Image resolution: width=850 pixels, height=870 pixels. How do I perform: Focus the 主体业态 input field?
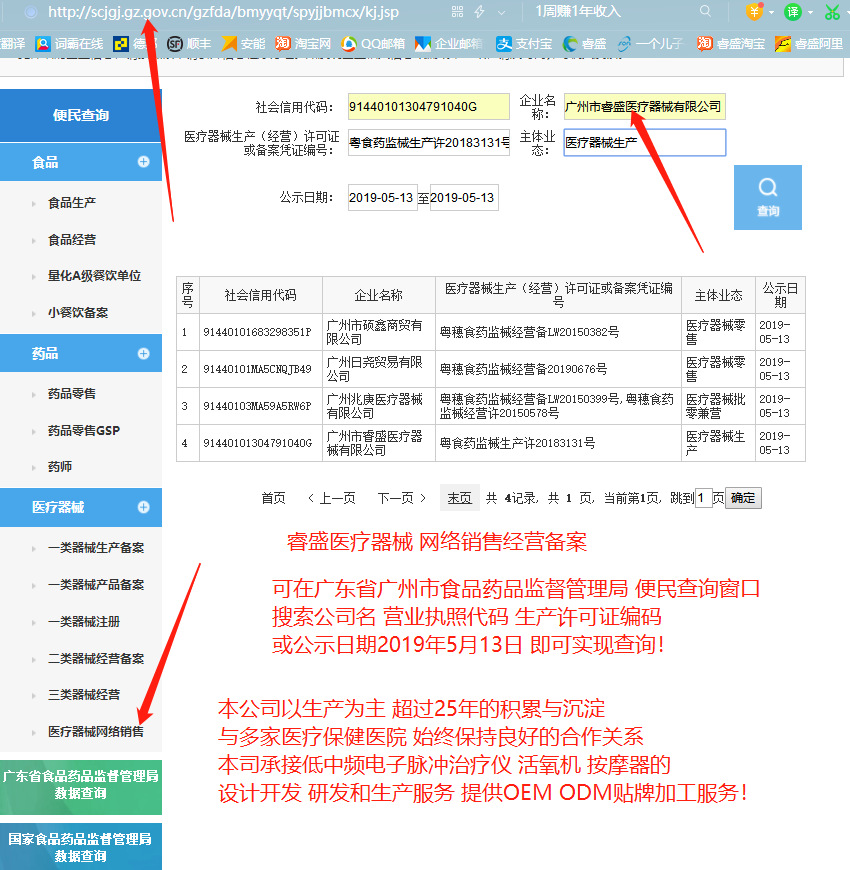click(644, 143)
